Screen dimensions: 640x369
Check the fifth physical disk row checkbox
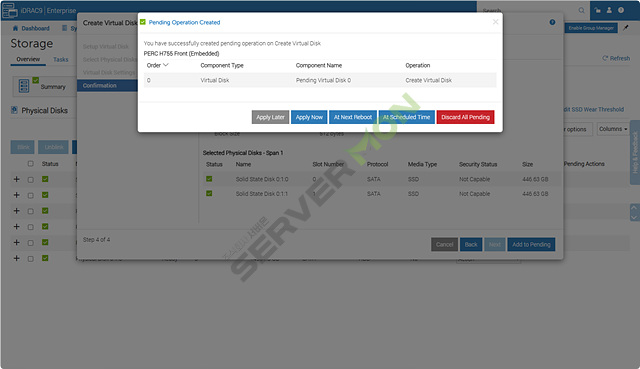[x=31, y=243]
